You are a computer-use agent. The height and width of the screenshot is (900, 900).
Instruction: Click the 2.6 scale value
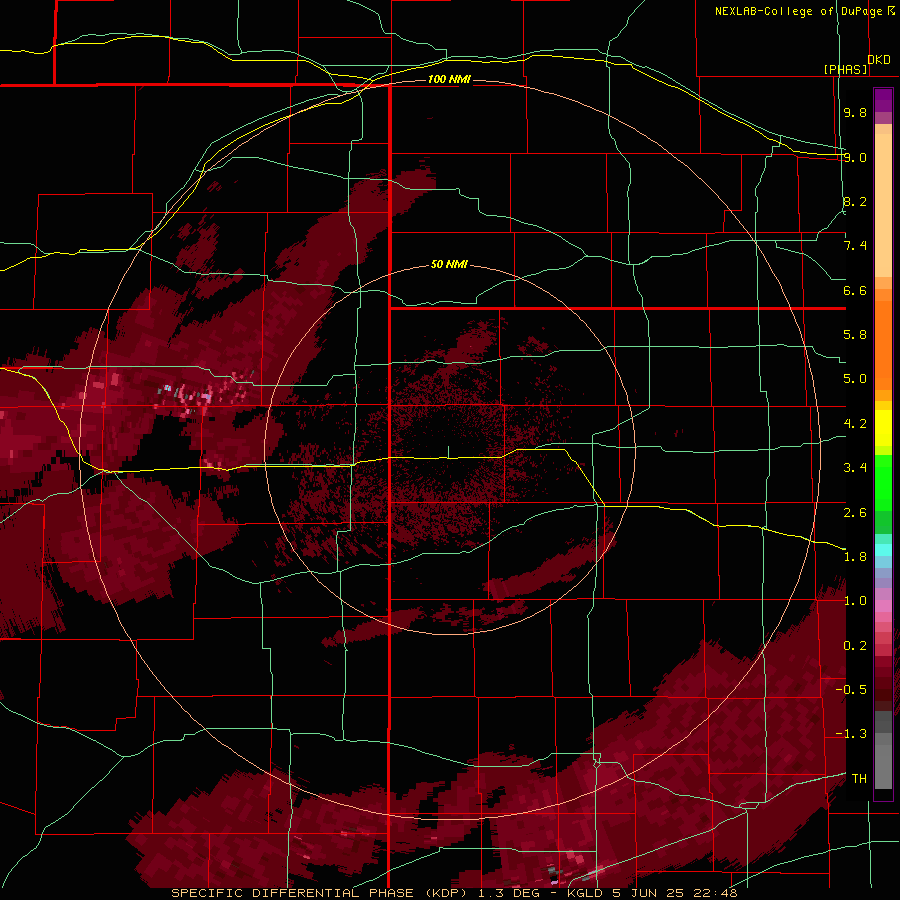[855, 513]
